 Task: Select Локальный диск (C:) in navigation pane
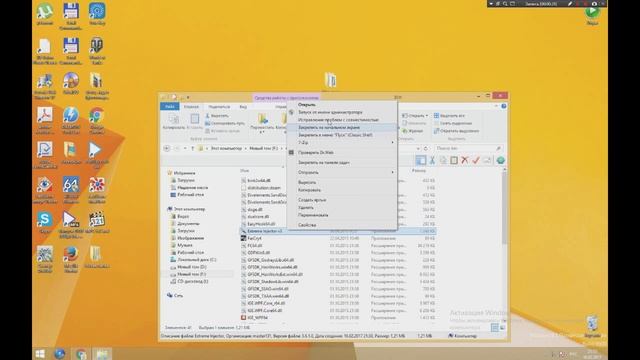(x=194, y=260)
